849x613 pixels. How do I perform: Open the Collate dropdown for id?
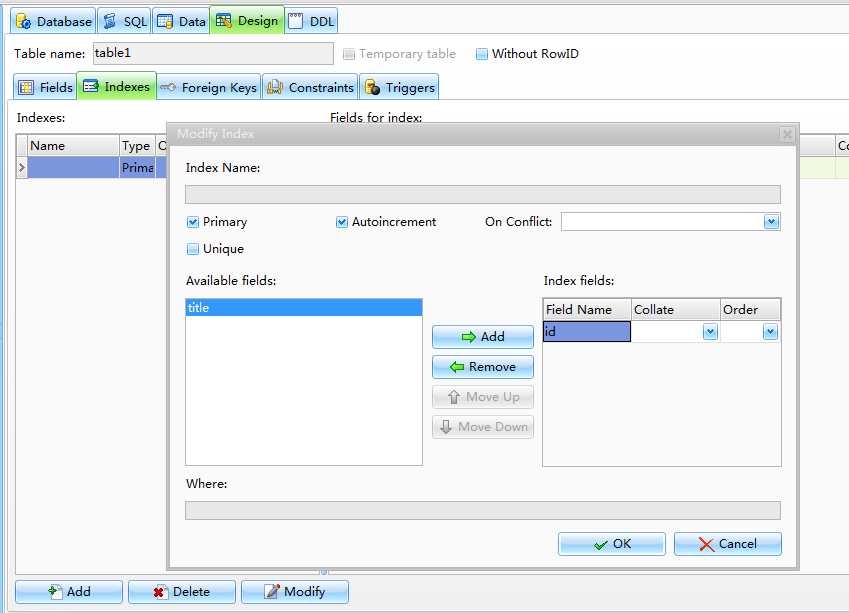pyautogui.click(x=710, y=331)
